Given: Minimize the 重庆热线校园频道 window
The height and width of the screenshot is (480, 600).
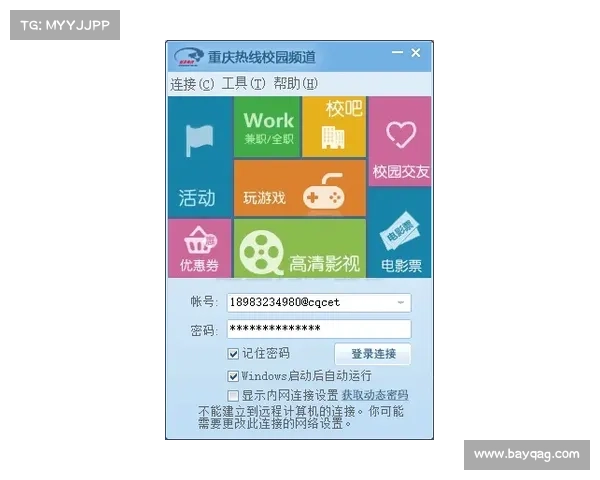Looking at the screenshot, I should point(398,52).
